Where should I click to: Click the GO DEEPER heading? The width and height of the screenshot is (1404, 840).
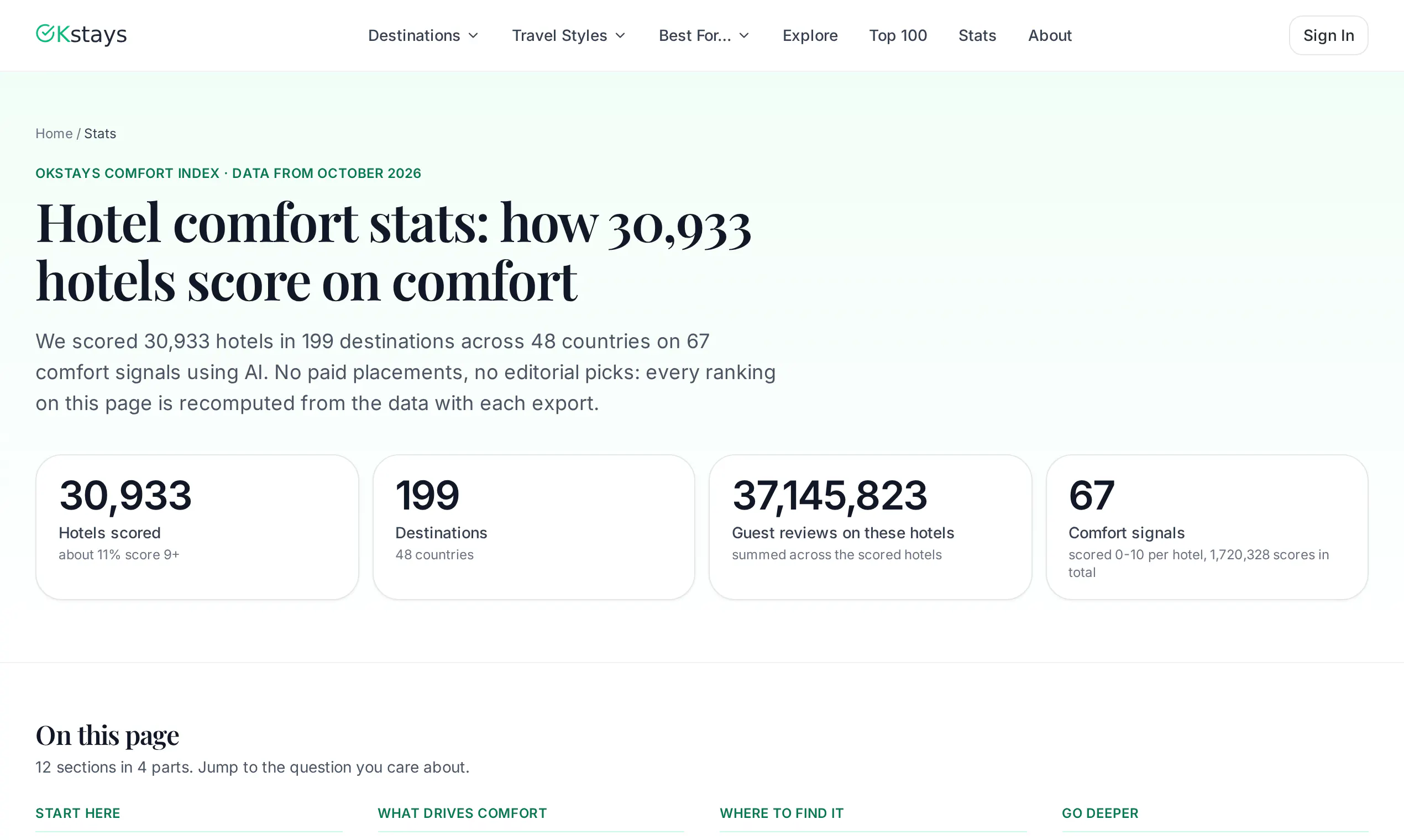tap(1099, 813)
